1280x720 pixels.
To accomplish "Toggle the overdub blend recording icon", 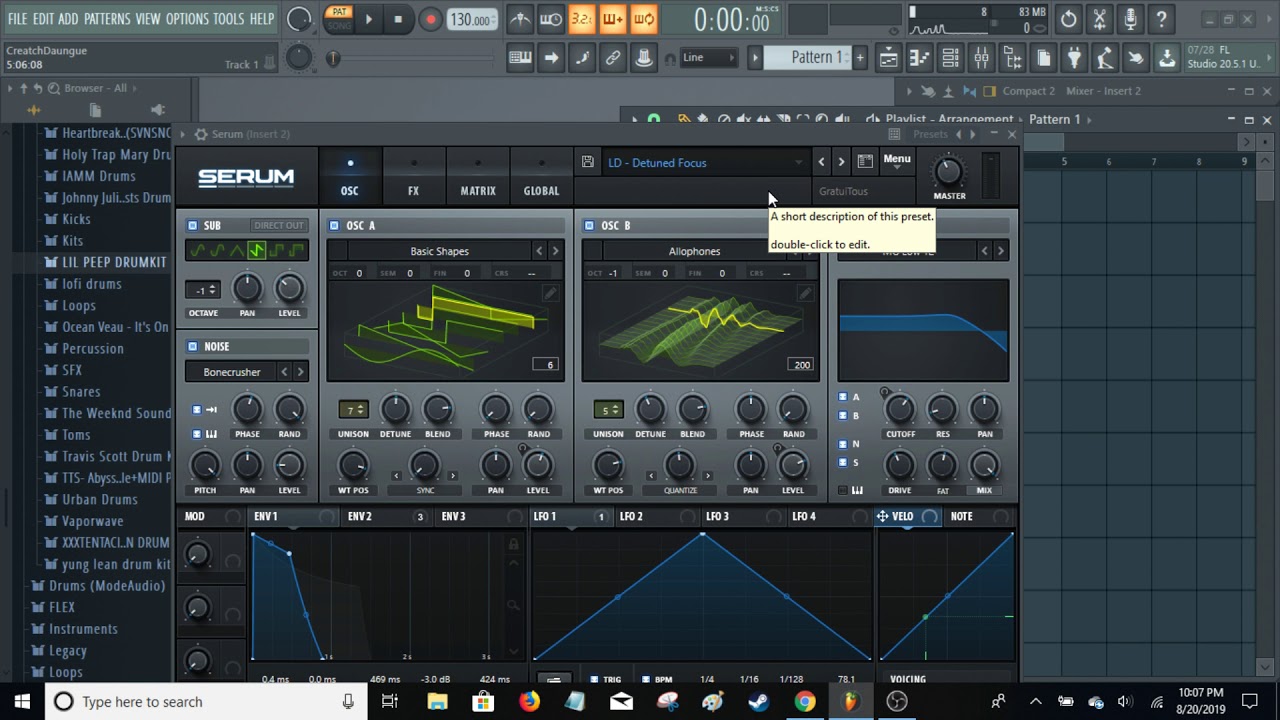I will coord(613,19).
